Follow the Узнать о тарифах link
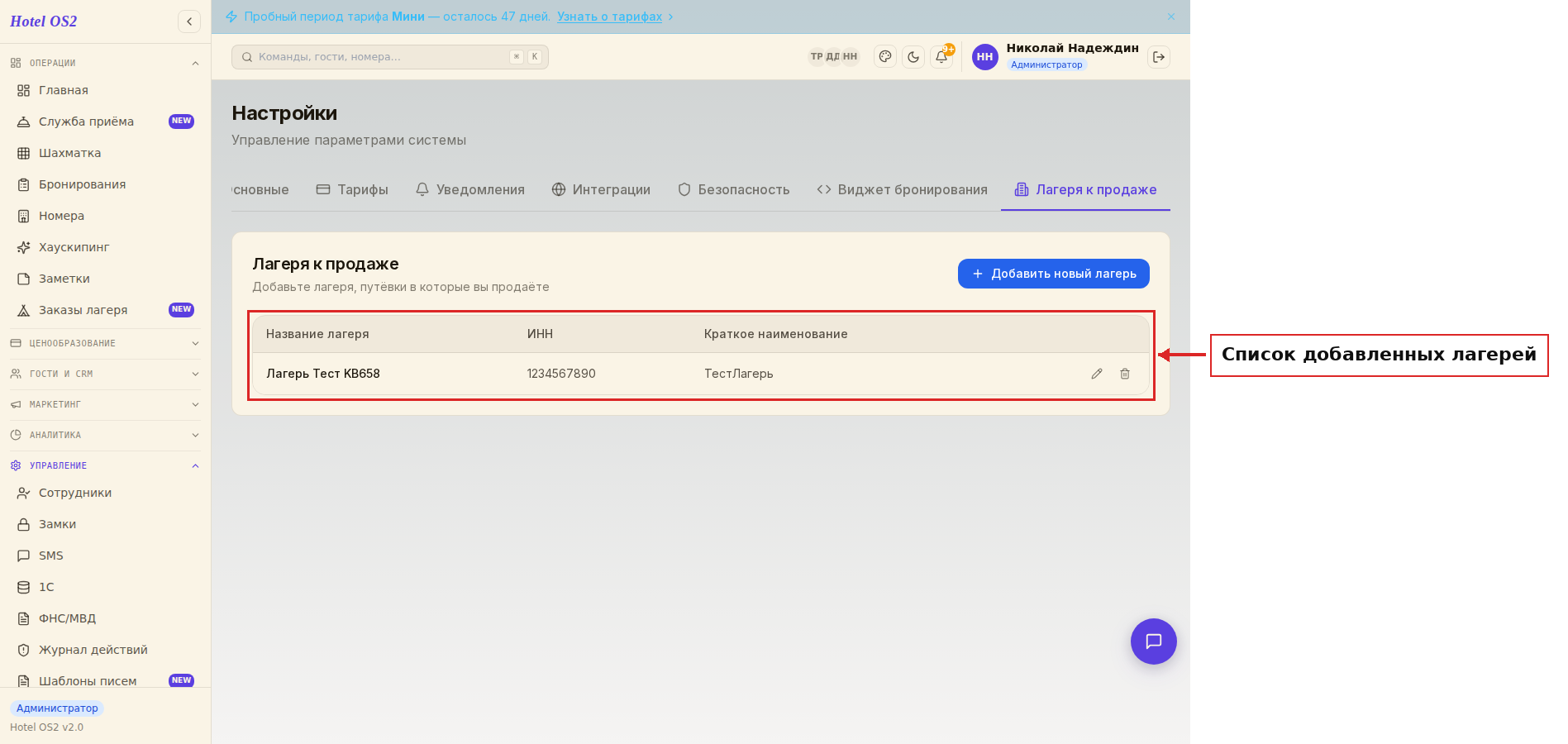1568x744 pixels. point(610,17)
